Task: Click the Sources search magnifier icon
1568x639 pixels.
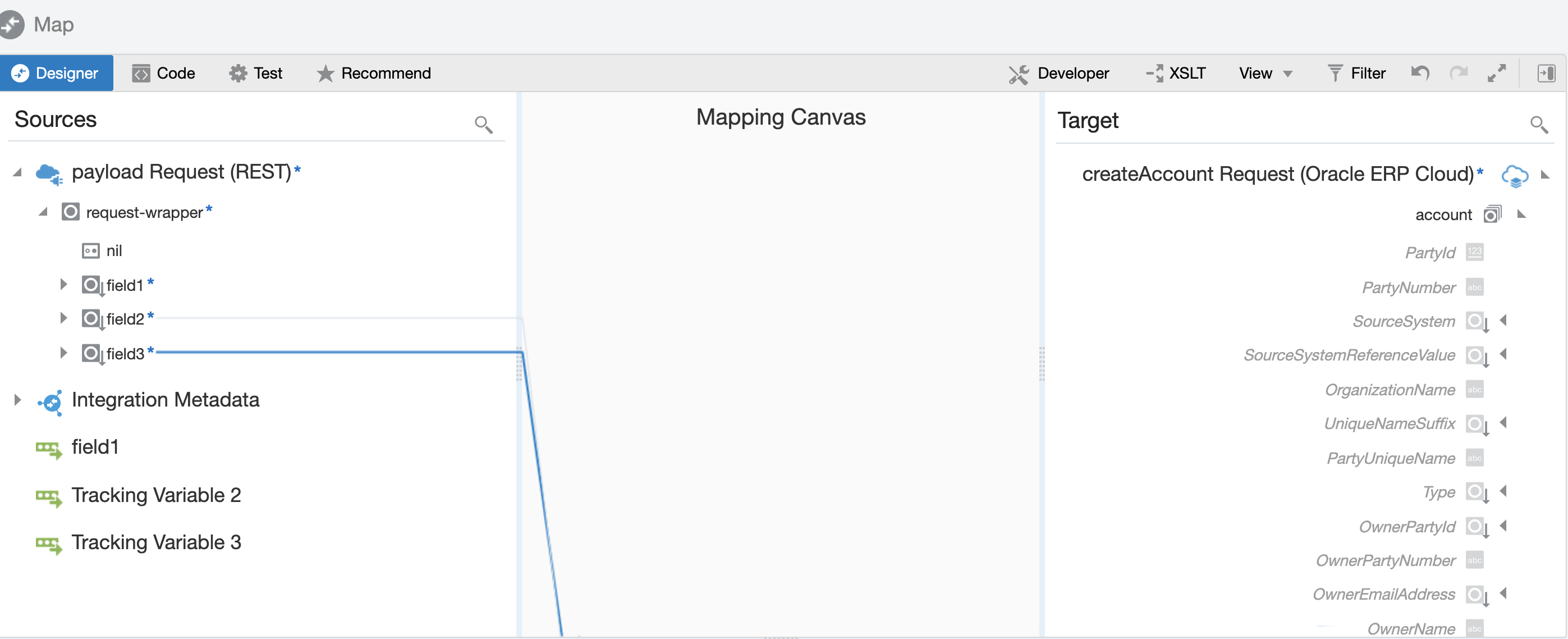Action: [x=483, y=124]
